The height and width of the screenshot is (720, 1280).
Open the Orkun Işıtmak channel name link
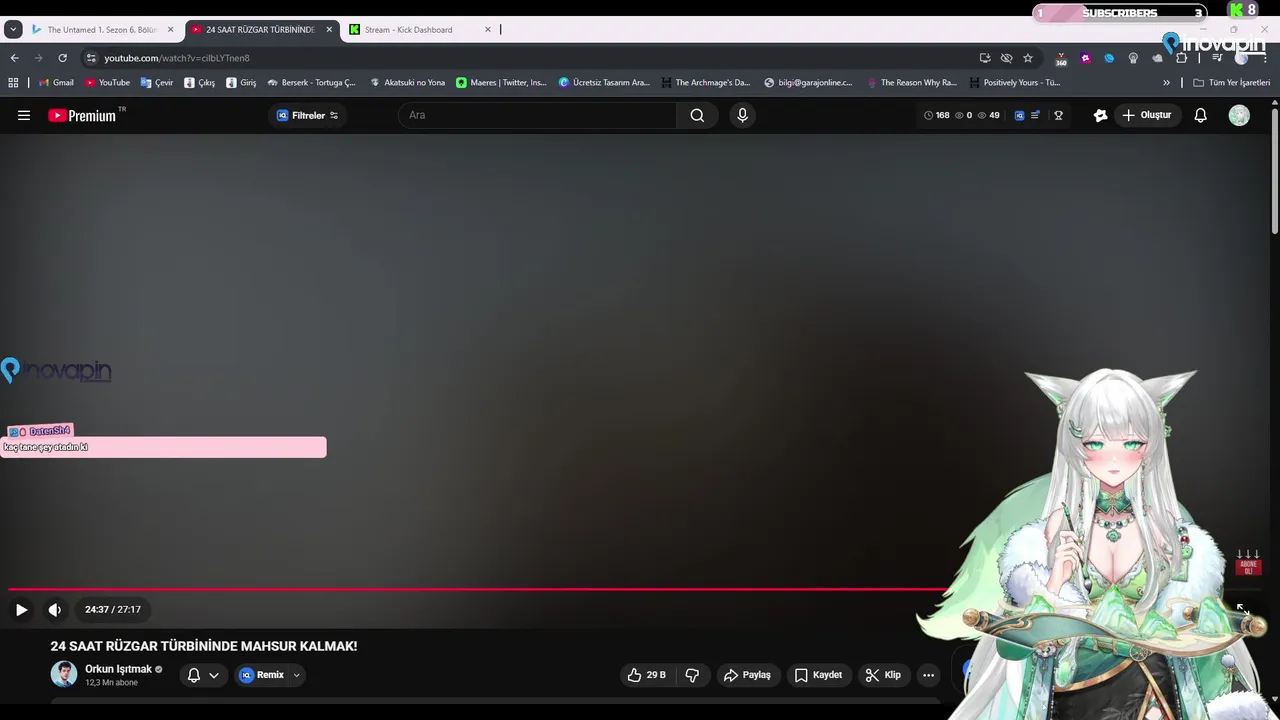(x=118, y=669)
